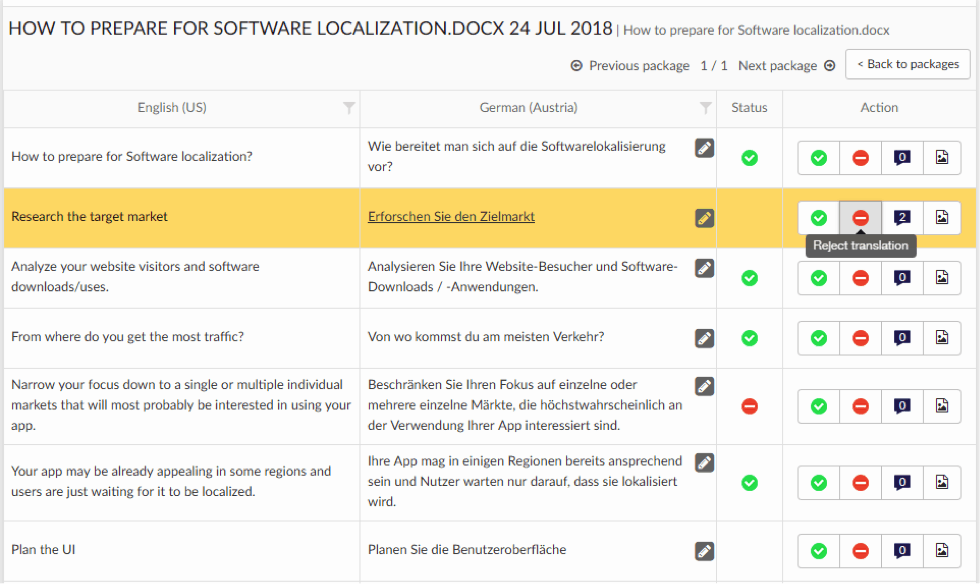This screenshot has width=980, height=584.
Task: Click pencil edit icon for 'Planen Sie die Benutzeroberfläche'
Action: (704, 551)
